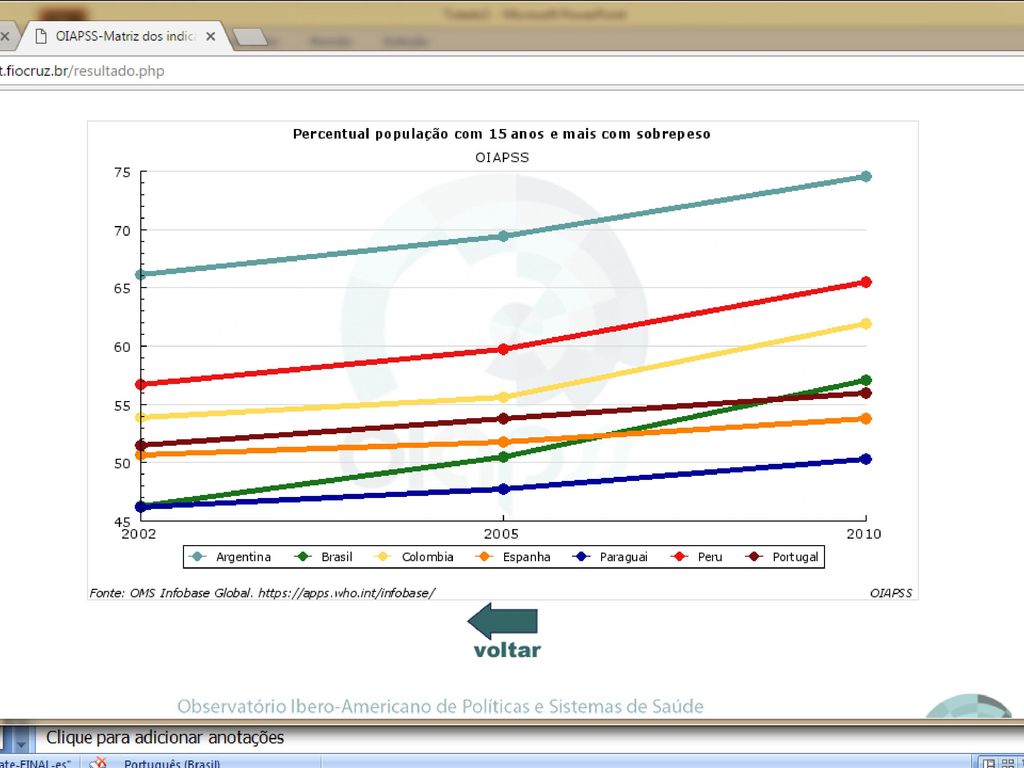
Task: Click Portugal's 2005 data point
Action: 504,419
